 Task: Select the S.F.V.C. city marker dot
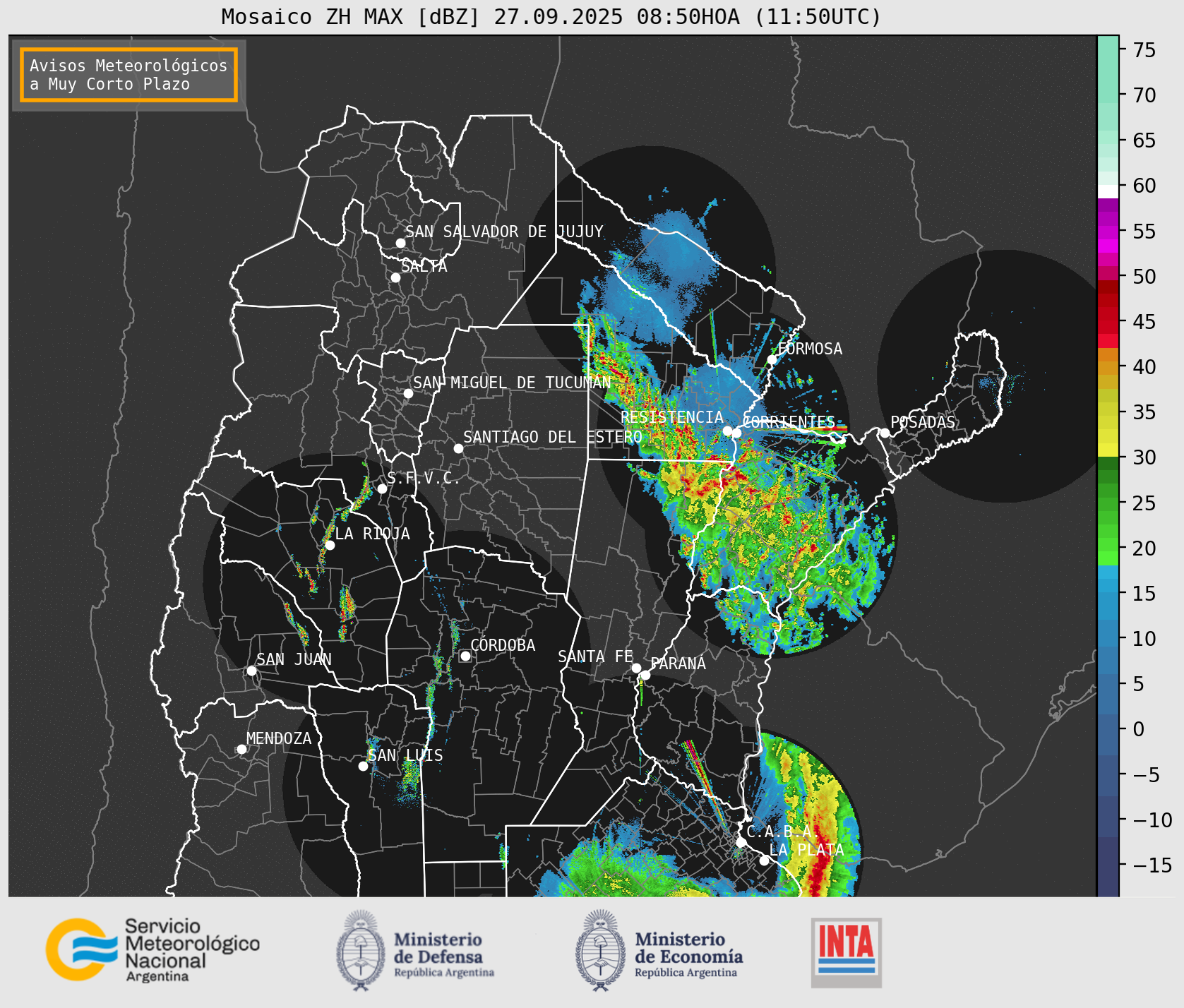point(382,488)
